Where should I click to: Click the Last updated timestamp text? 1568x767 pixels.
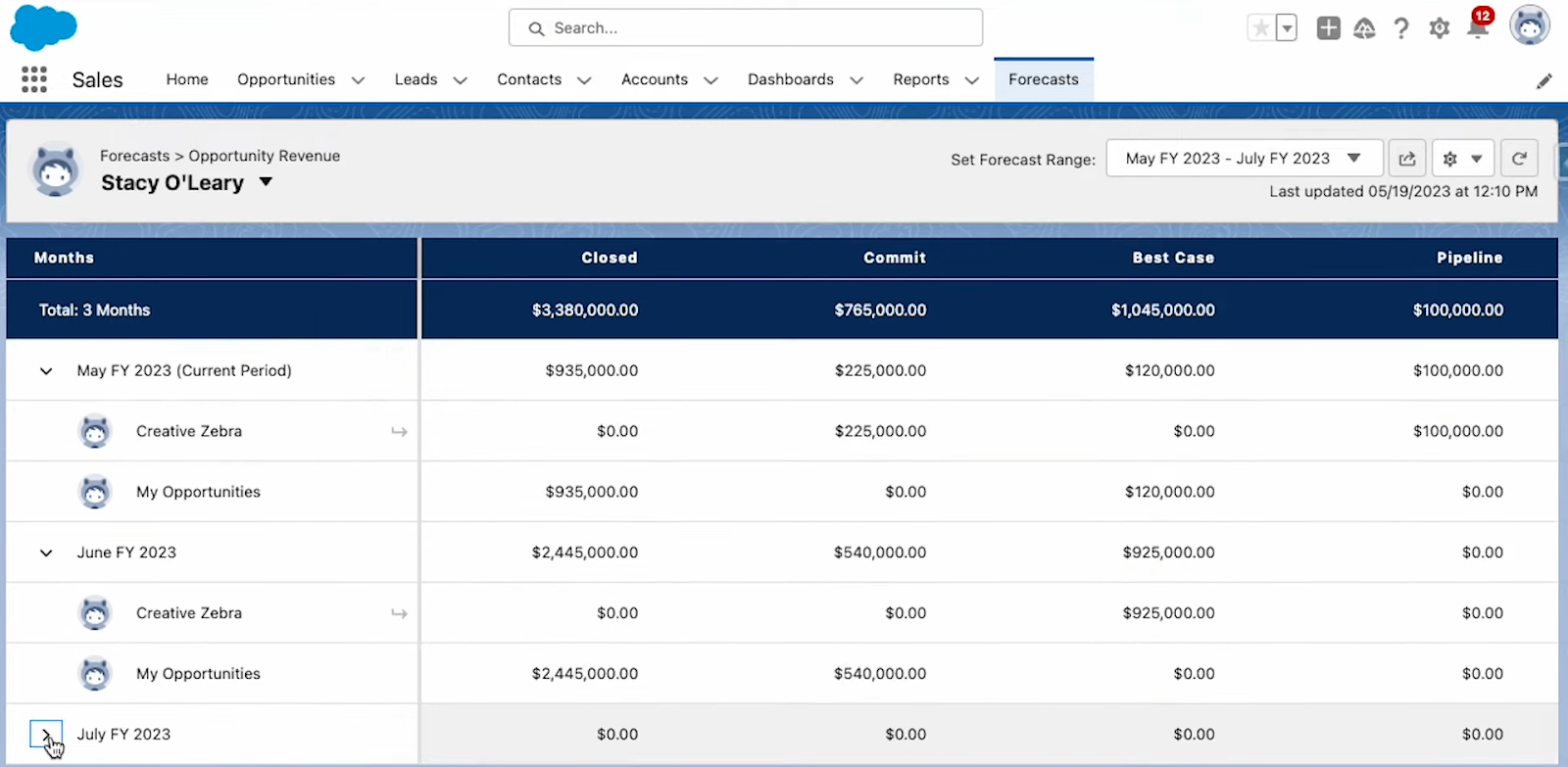pyautogui.click(x=1403, y=191)
